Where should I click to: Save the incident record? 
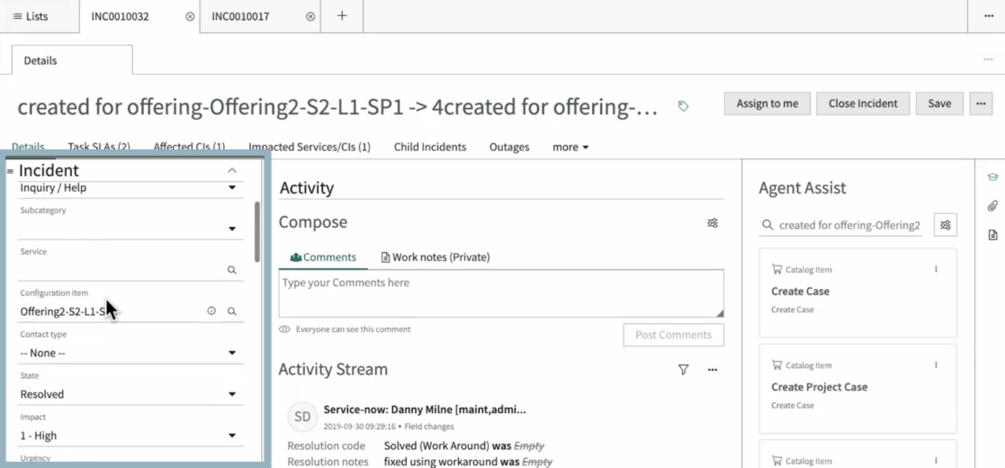coord(940,103)
